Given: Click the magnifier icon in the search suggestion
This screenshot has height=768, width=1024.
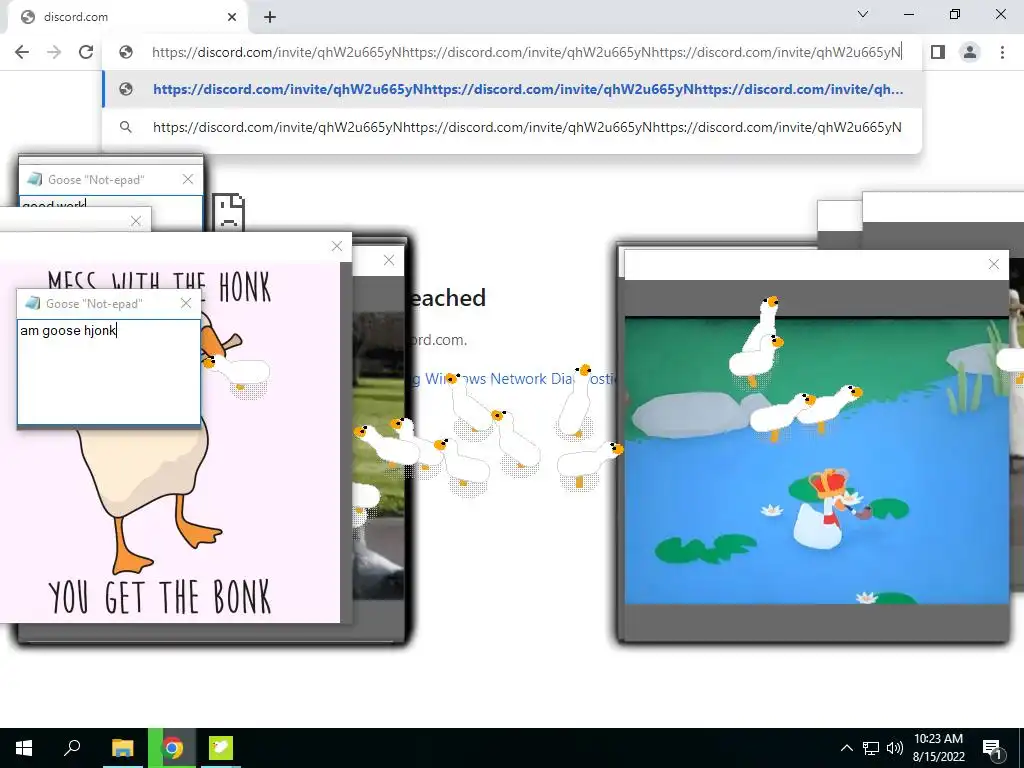Looking at the screenshot, I should pos(126,127).
